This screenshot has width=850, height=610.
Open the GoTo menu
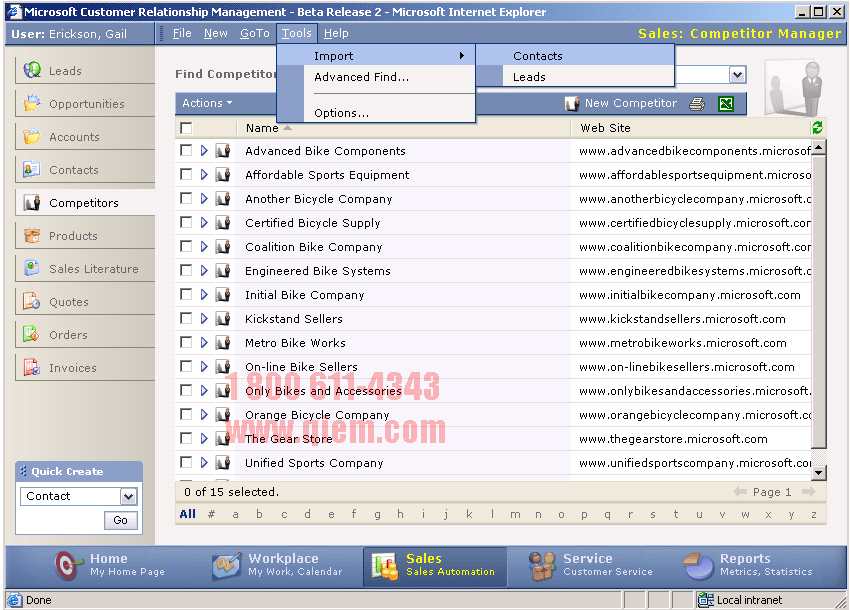[255, 33]
